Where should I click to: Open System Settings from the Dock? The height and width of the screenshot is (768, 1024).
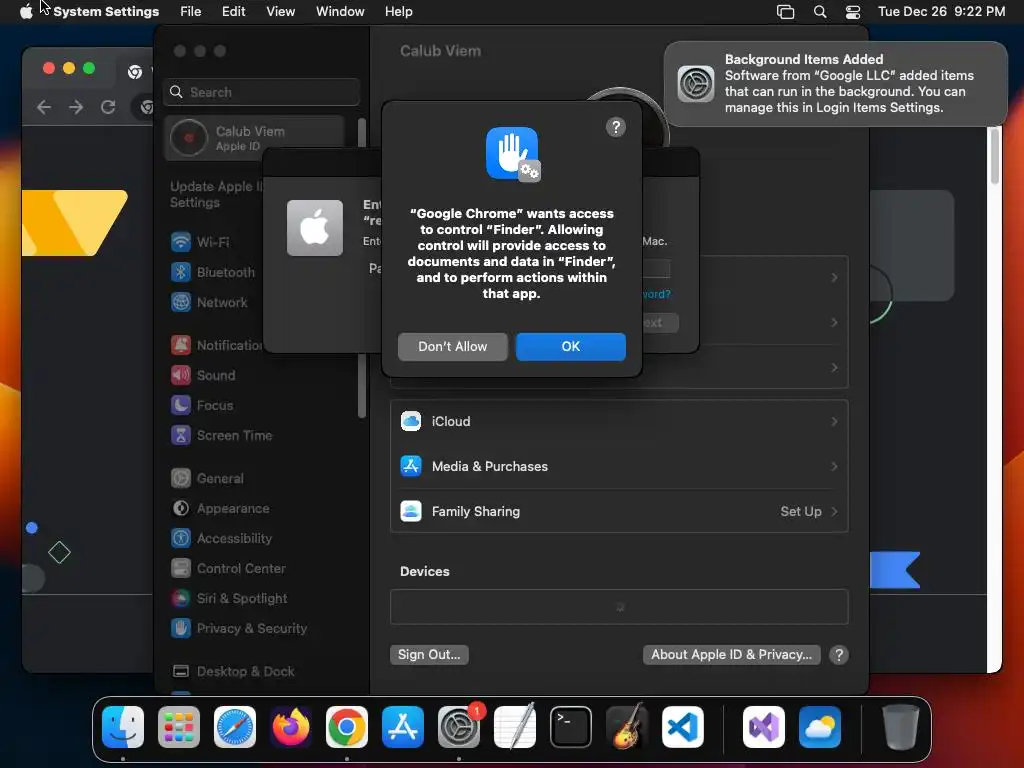[459, 727]
